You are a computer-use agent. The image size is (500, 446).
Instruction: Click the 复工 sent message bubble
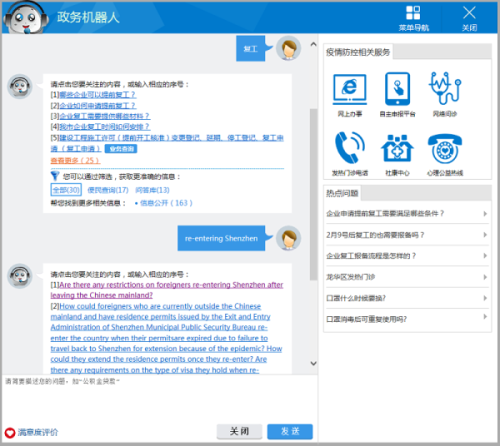point(251,49)
